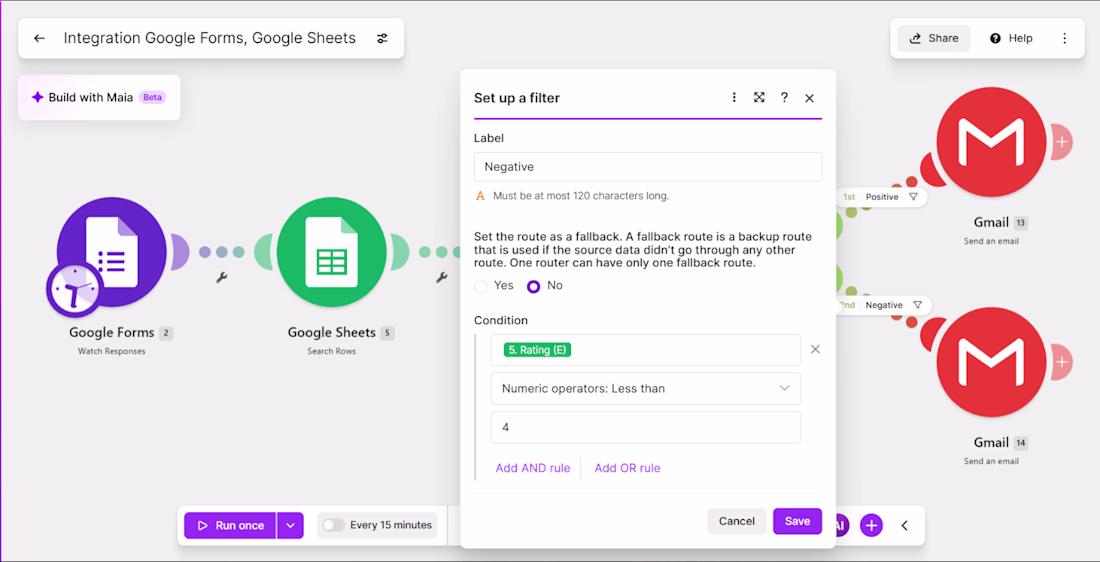The width and height of the screenshot is (1100, 562).
Task: Open wrench filter between Forms and Sheets
Action: coord(221,278)
